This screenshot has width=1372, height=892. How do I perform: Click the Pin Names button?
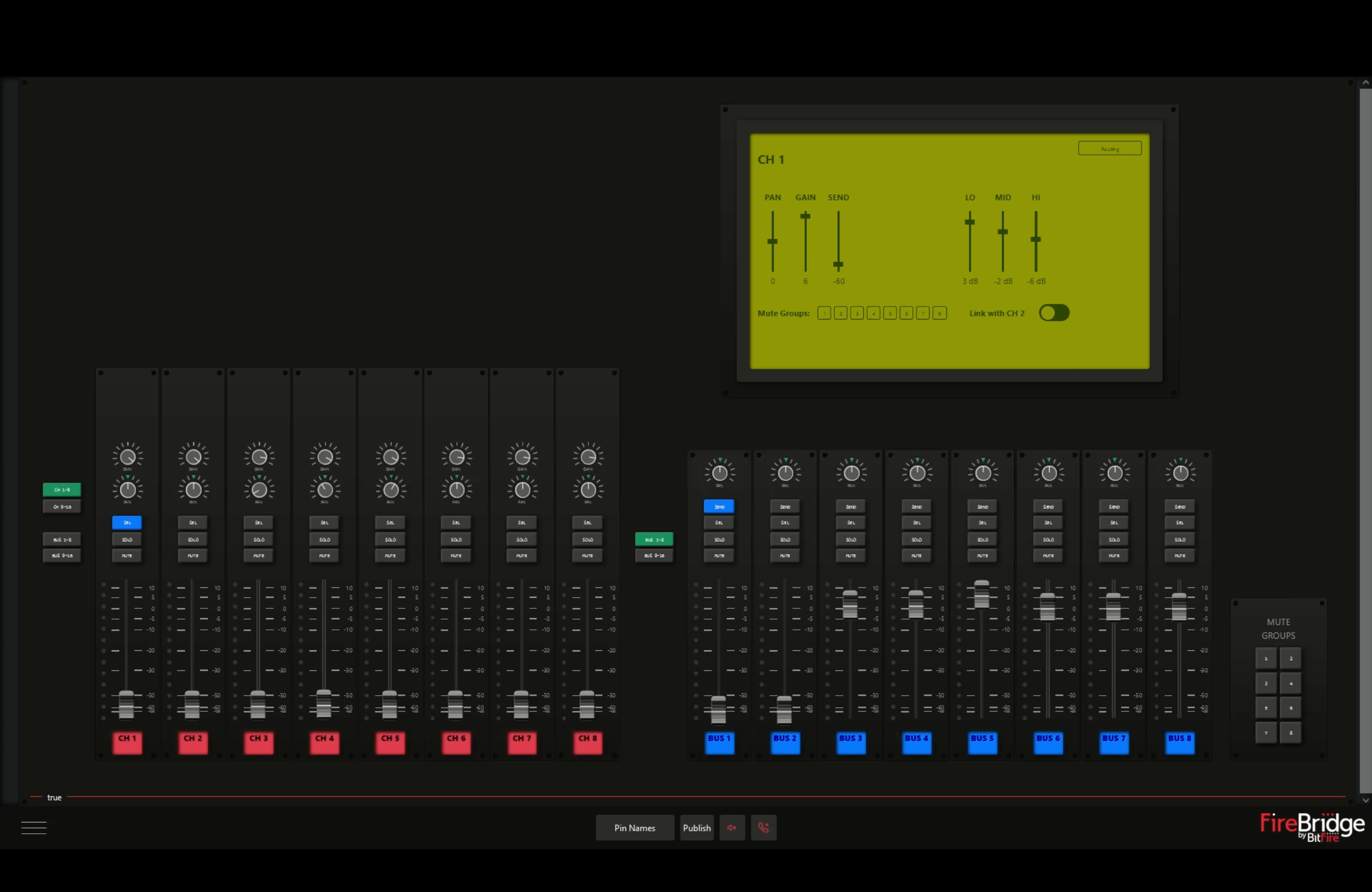click(634, 828)
